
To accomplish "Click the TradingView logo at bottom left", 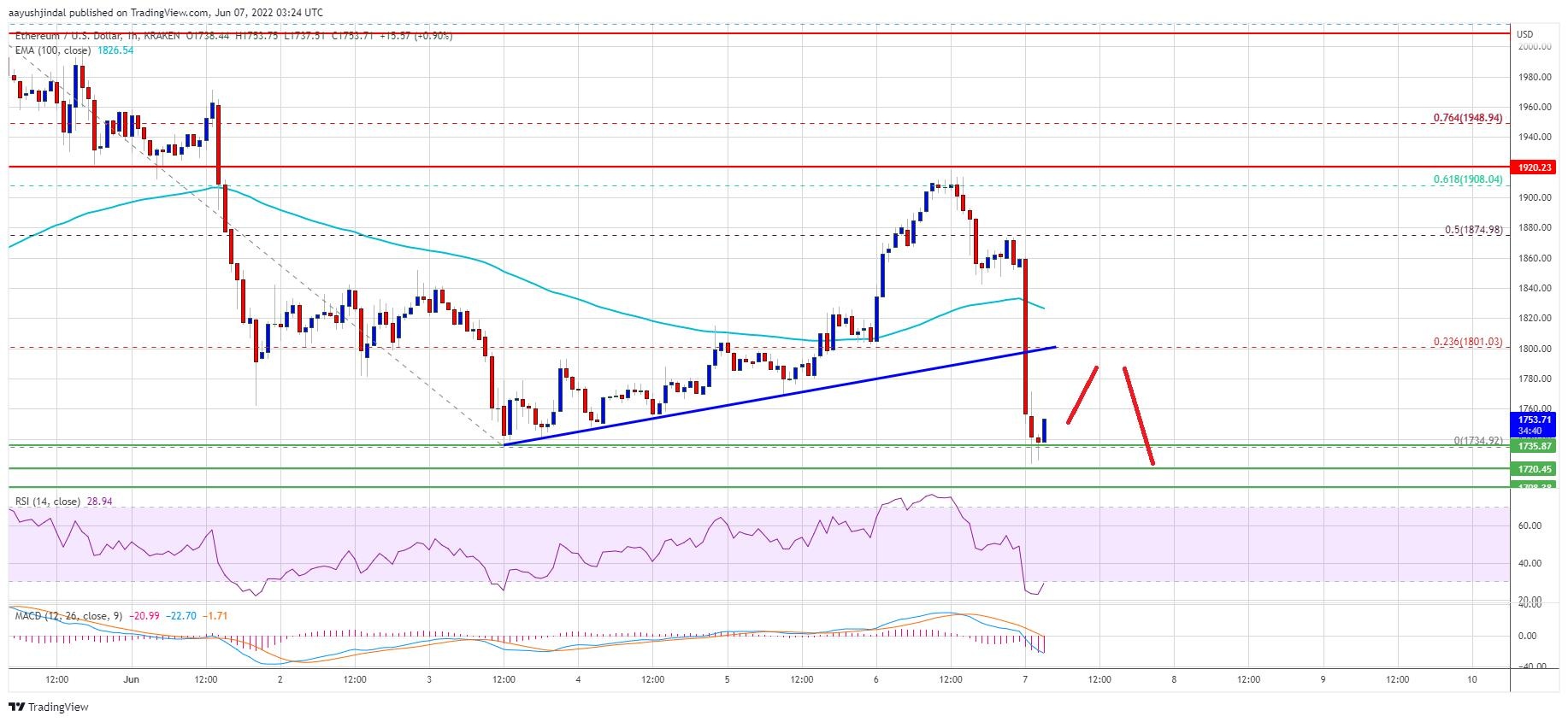I will 49,707.
